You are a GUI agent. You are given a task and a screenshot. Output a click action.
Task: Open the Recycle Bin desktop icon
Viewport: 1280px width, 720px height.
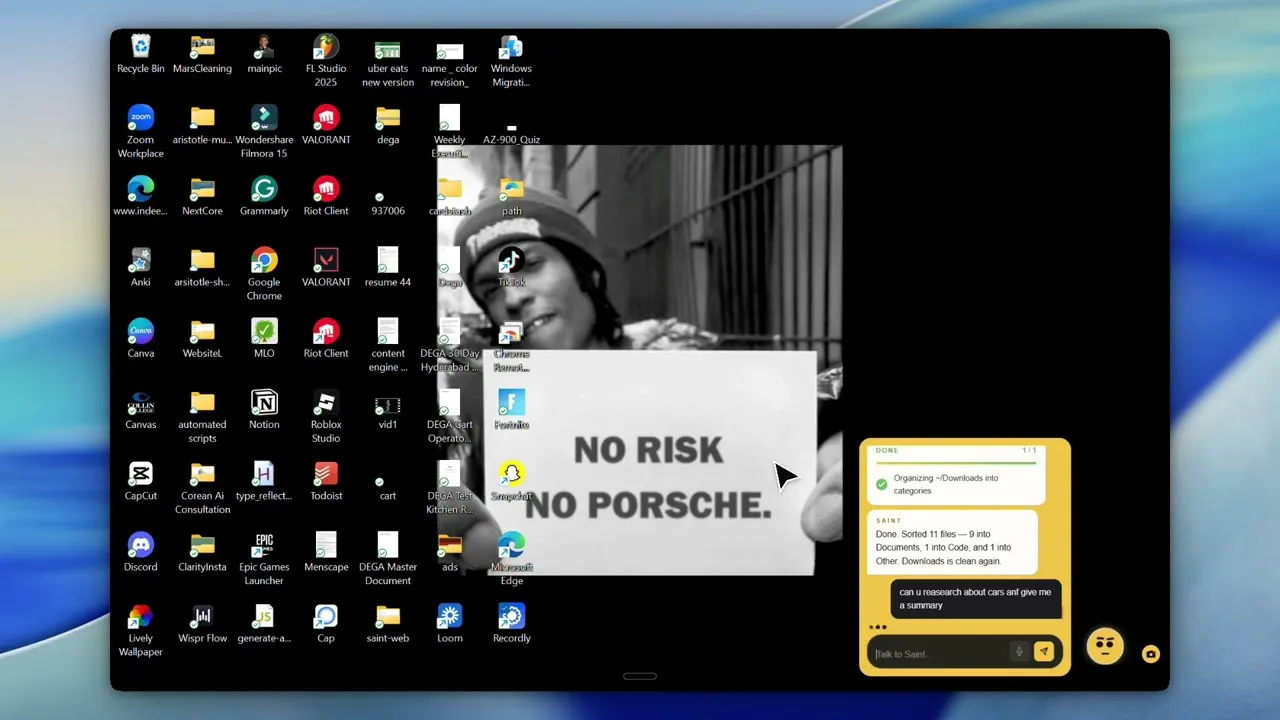141,54
